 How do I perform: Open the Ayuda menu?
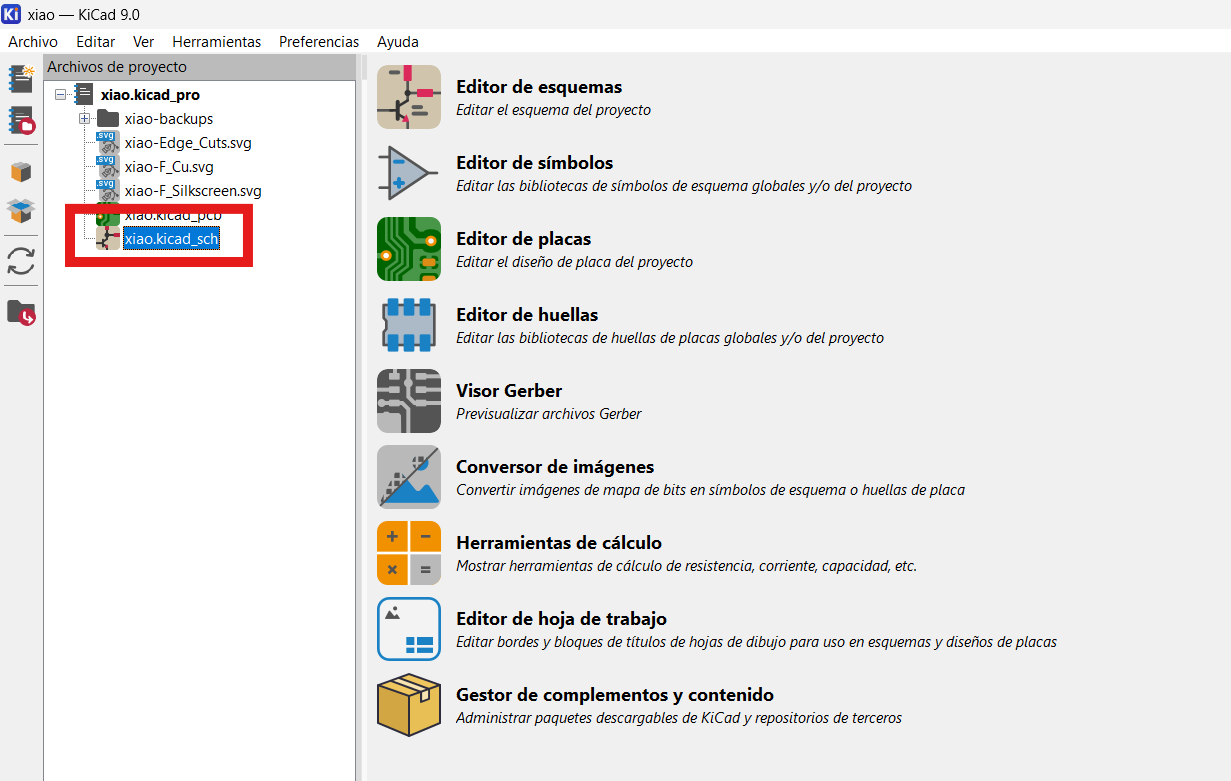point(398,42)
